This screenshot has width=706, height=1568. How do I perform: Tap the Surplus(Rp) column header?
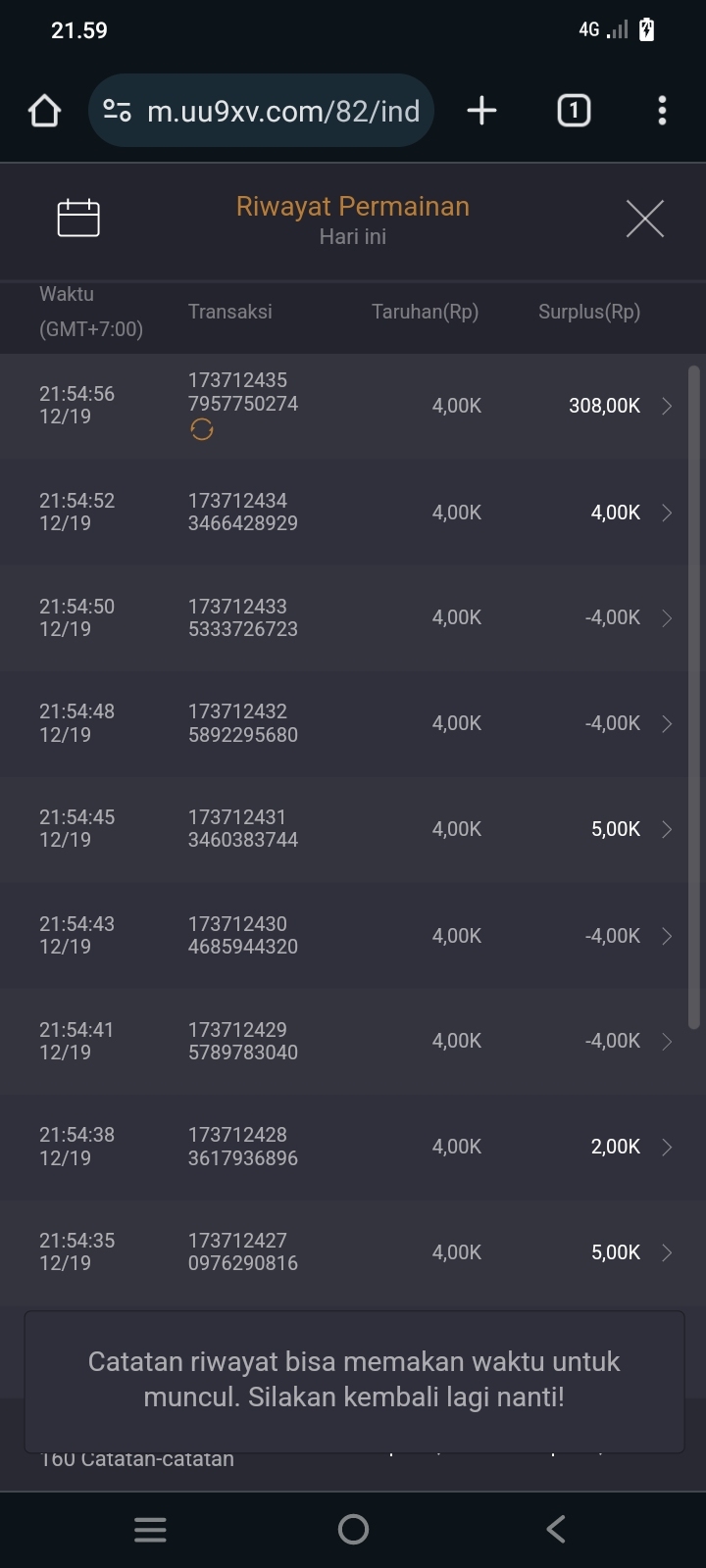tap(588, 312)
